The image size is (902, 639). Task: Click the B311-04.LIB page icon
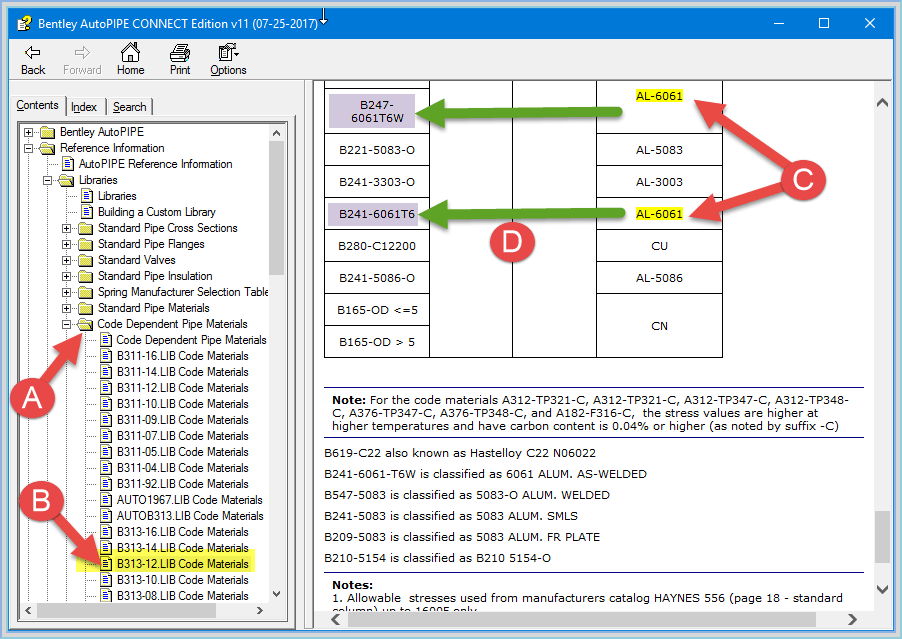coord(106,468)
